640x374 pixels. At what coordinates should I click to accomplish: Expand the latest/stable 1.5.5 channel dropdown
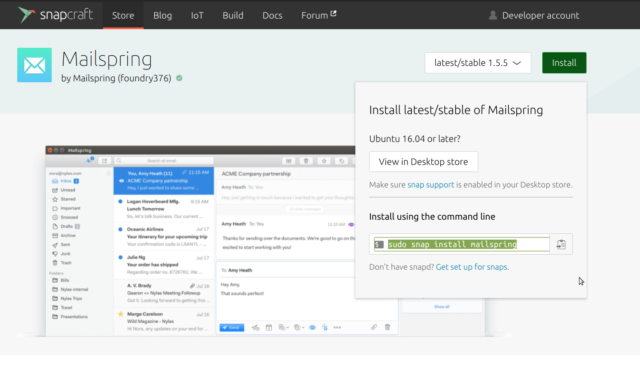pos(478,63)
